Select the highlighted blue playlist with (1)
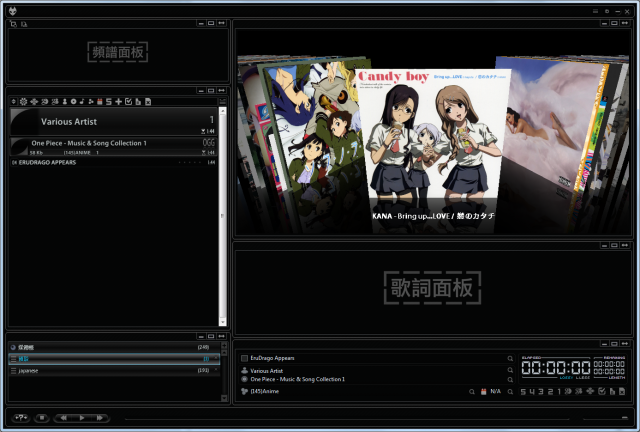640x432 pixels. point(114,359)
